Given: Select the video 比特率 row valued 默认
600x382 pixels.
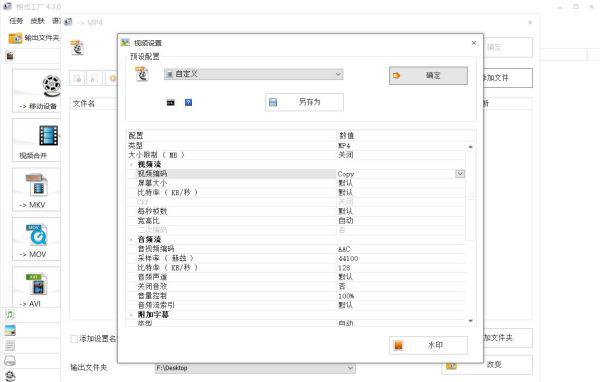Looking at the screenshot, I should click(x=296, y=193).
